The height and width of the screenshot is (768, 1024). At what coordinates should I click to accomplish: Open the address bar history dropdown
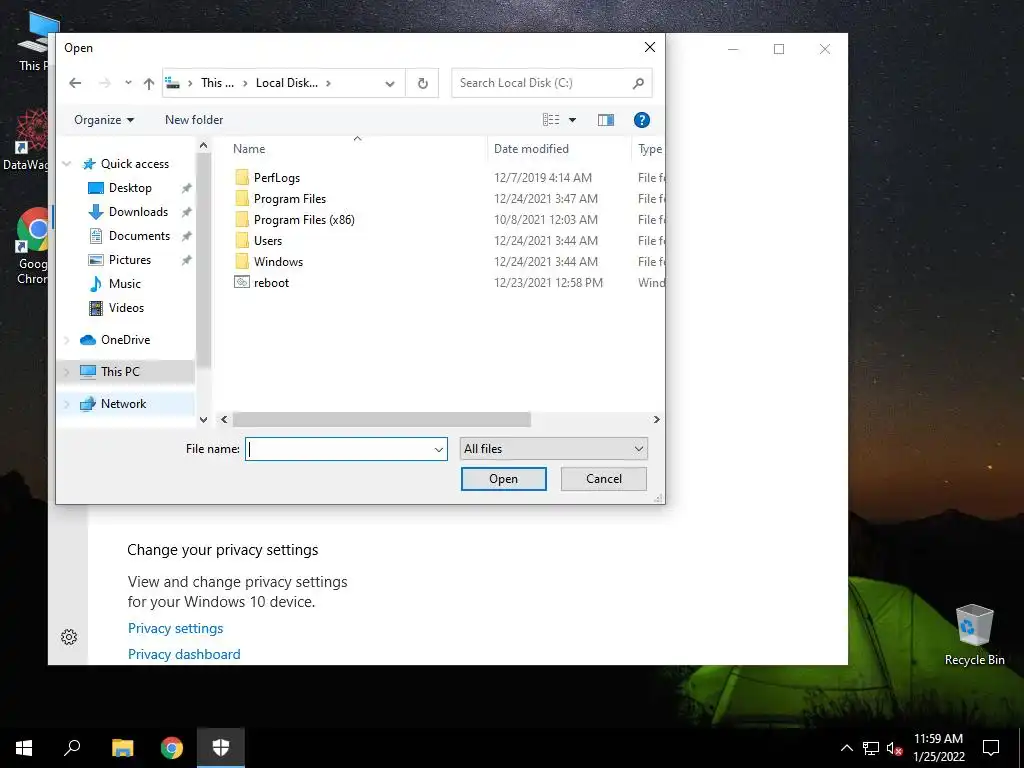pos(390,84)
